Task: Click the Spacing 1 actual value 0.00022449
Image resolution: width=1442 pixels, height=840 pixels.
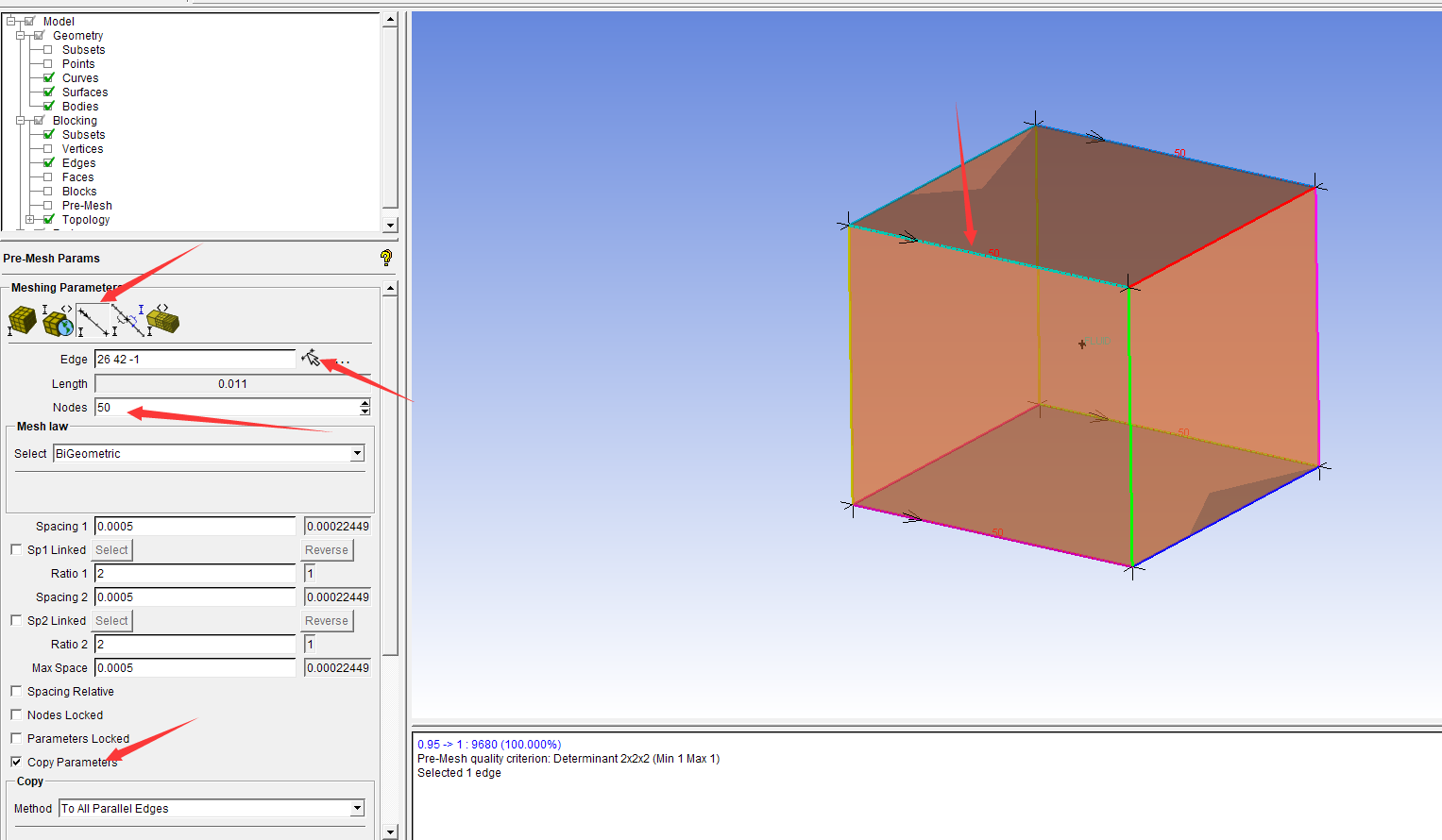Action: point(337,527)
